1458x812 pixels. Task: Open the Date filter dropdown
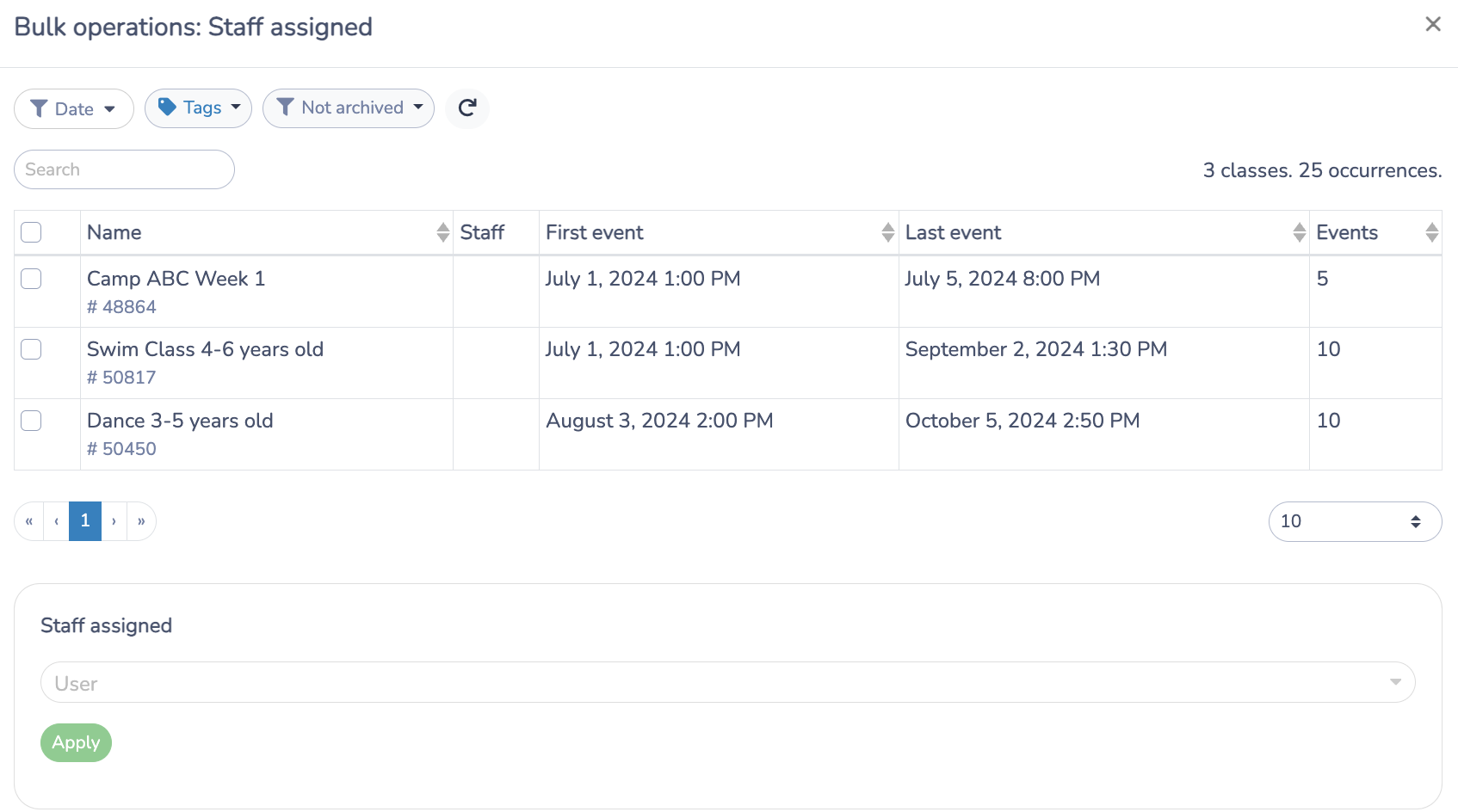[74, 108]
